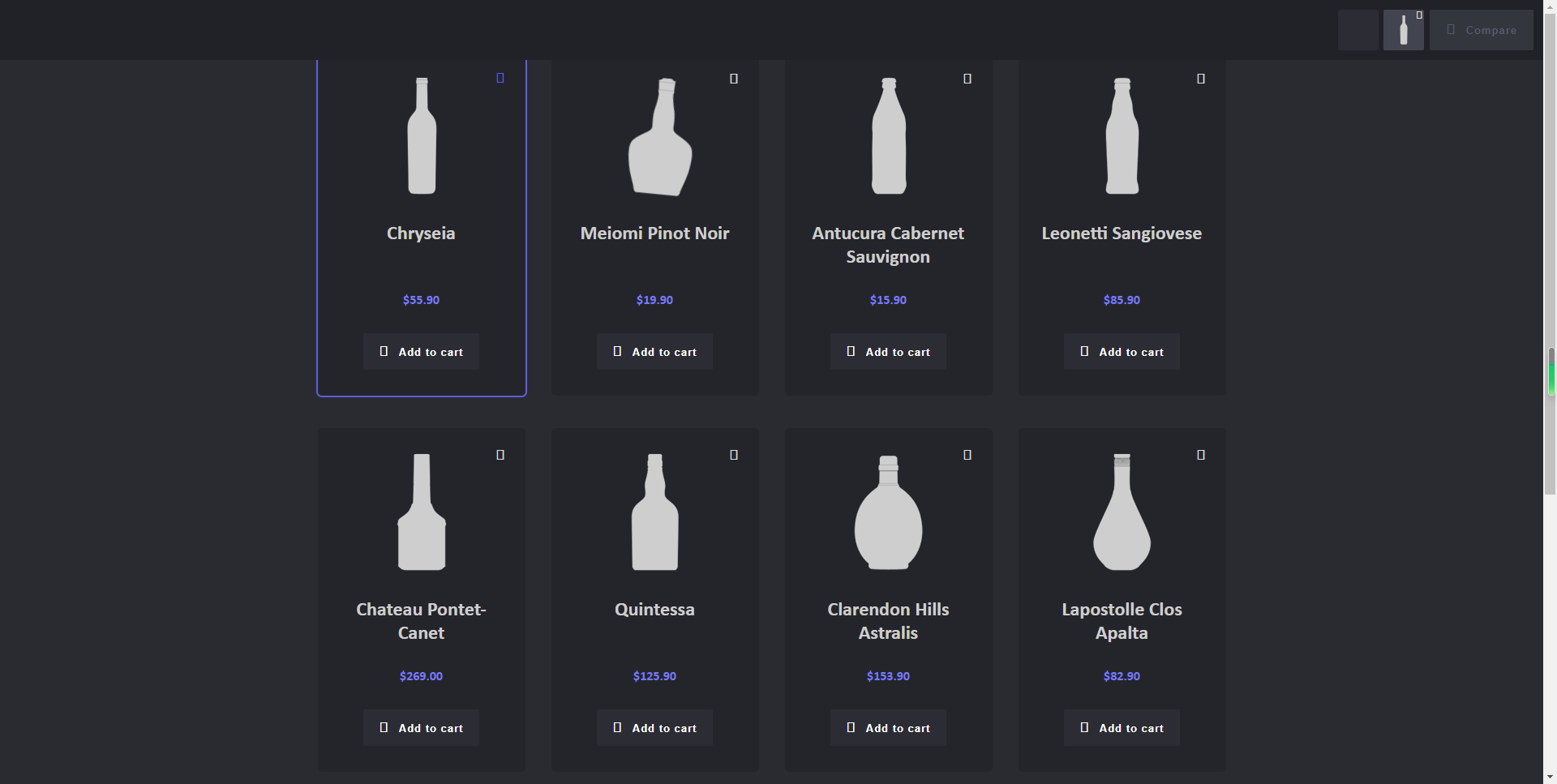The width and height of the screenshot is (1557, 784).
Task: Toggle the compare icon on the Chryseia card
Action: 500,78
